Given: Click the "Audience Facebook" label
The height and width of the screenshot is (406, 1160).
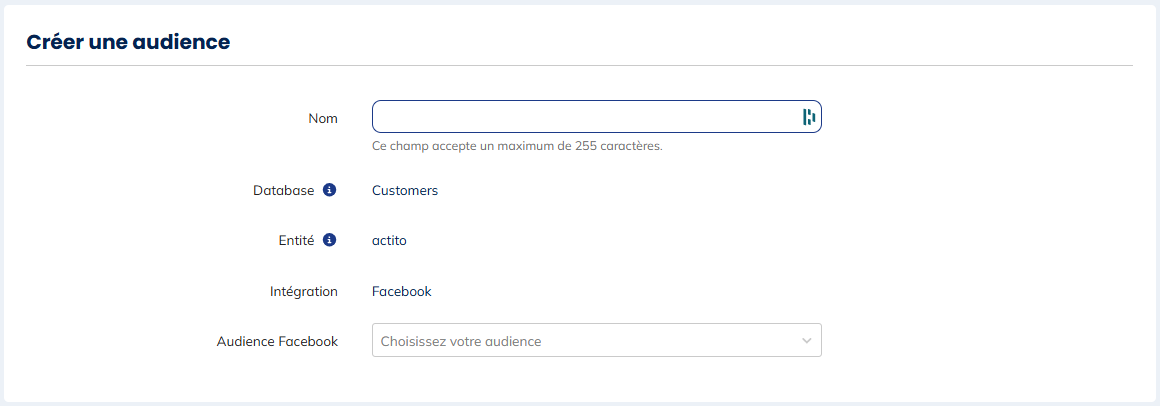Looking at the screenshot, I should pyautogui.click(x=277, y=341).
